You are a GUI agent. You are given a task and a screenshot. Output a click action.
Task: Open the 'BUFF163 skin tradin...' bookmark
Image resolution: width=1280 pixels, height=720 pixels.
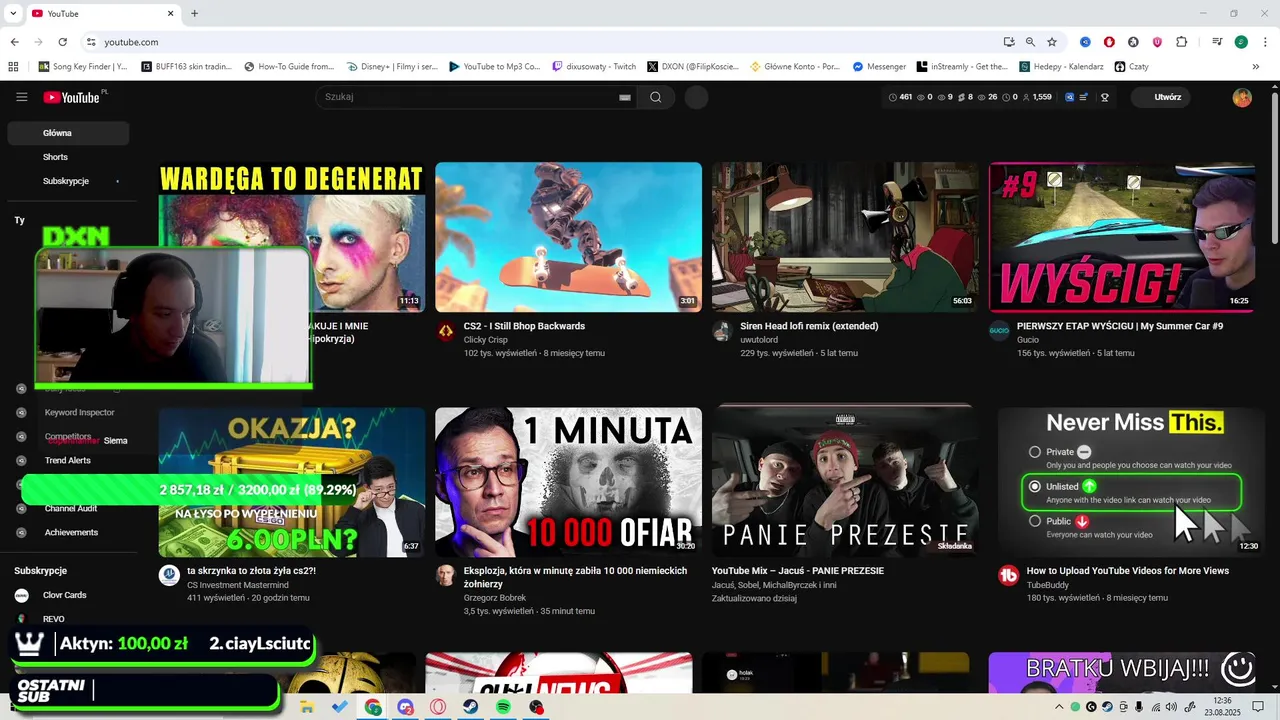click(186, 67)
